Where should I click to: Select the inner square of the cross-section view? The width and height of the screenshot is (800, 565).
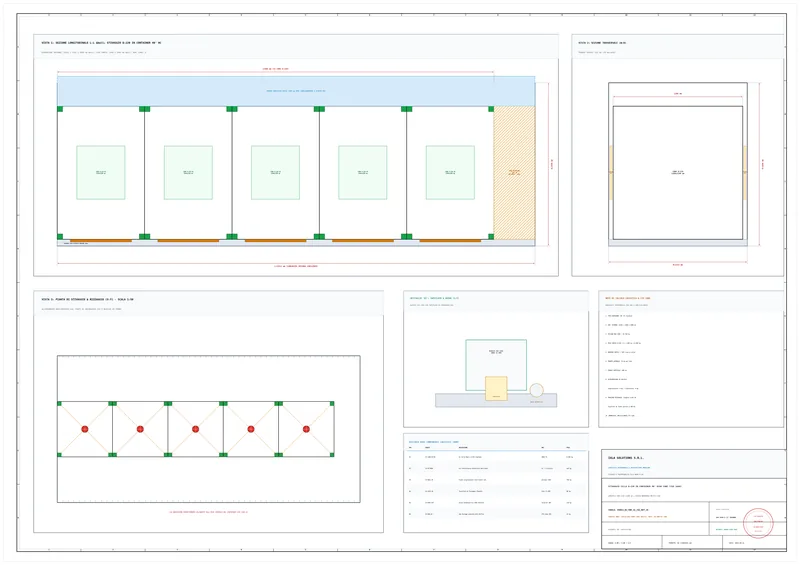click(x=678, y=173)
